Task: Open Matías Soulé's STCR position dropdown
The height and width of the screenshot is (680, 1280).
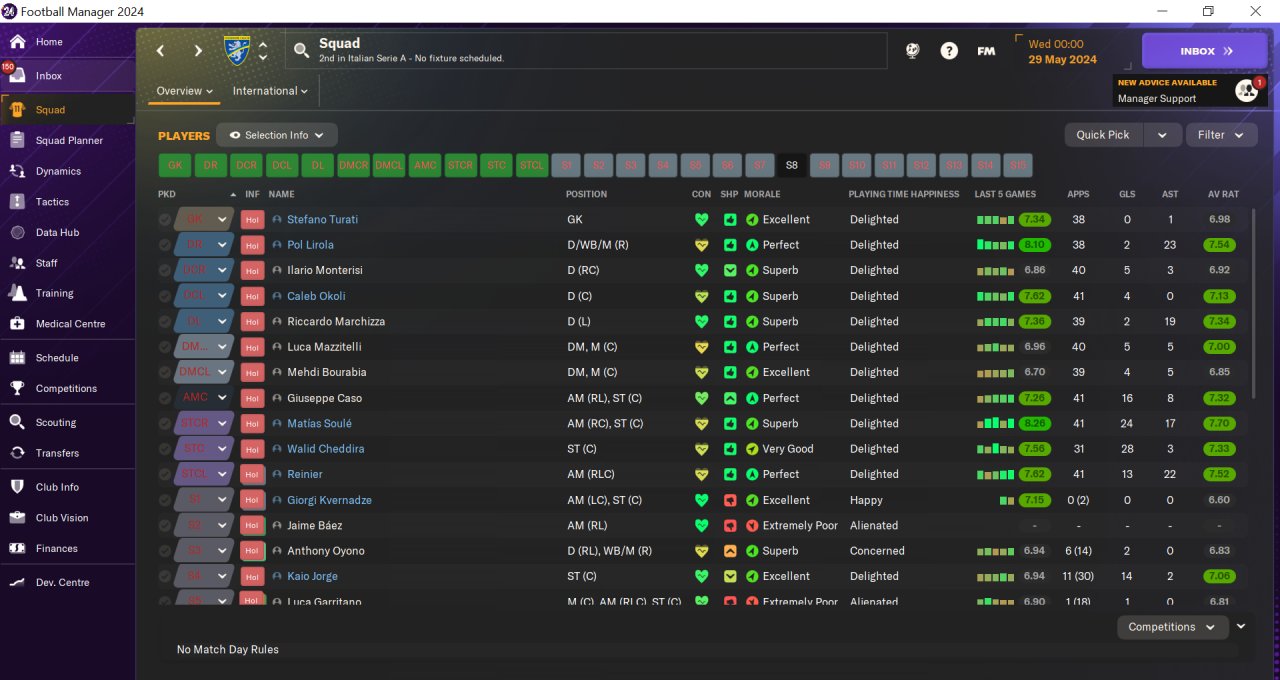Action: [205, 423]
